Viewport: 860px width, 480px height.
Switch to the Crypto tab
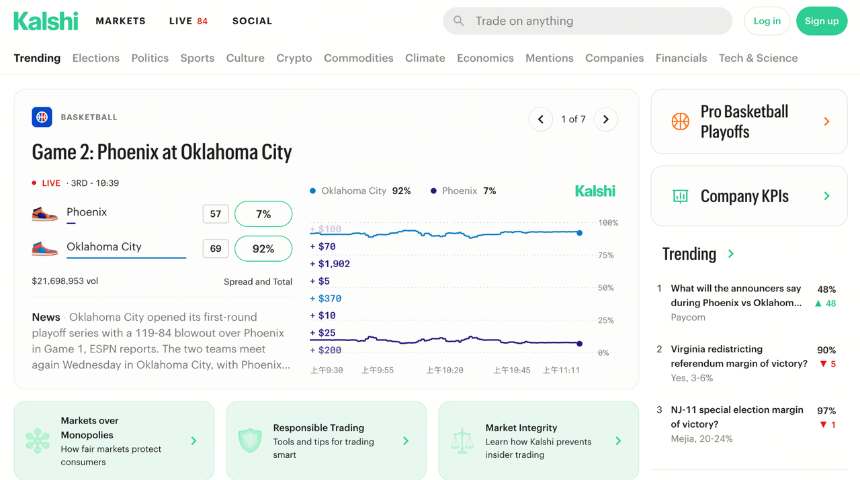tap(294, 58)
